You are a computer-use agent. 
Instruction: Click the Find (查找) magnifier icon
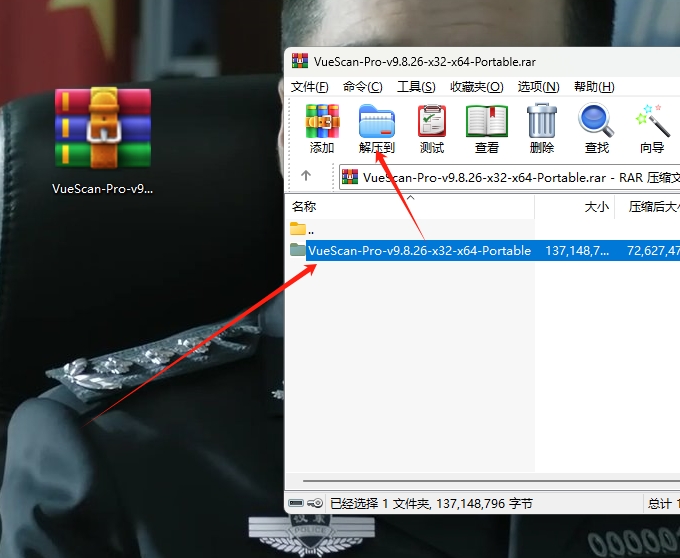click(596, 120)
